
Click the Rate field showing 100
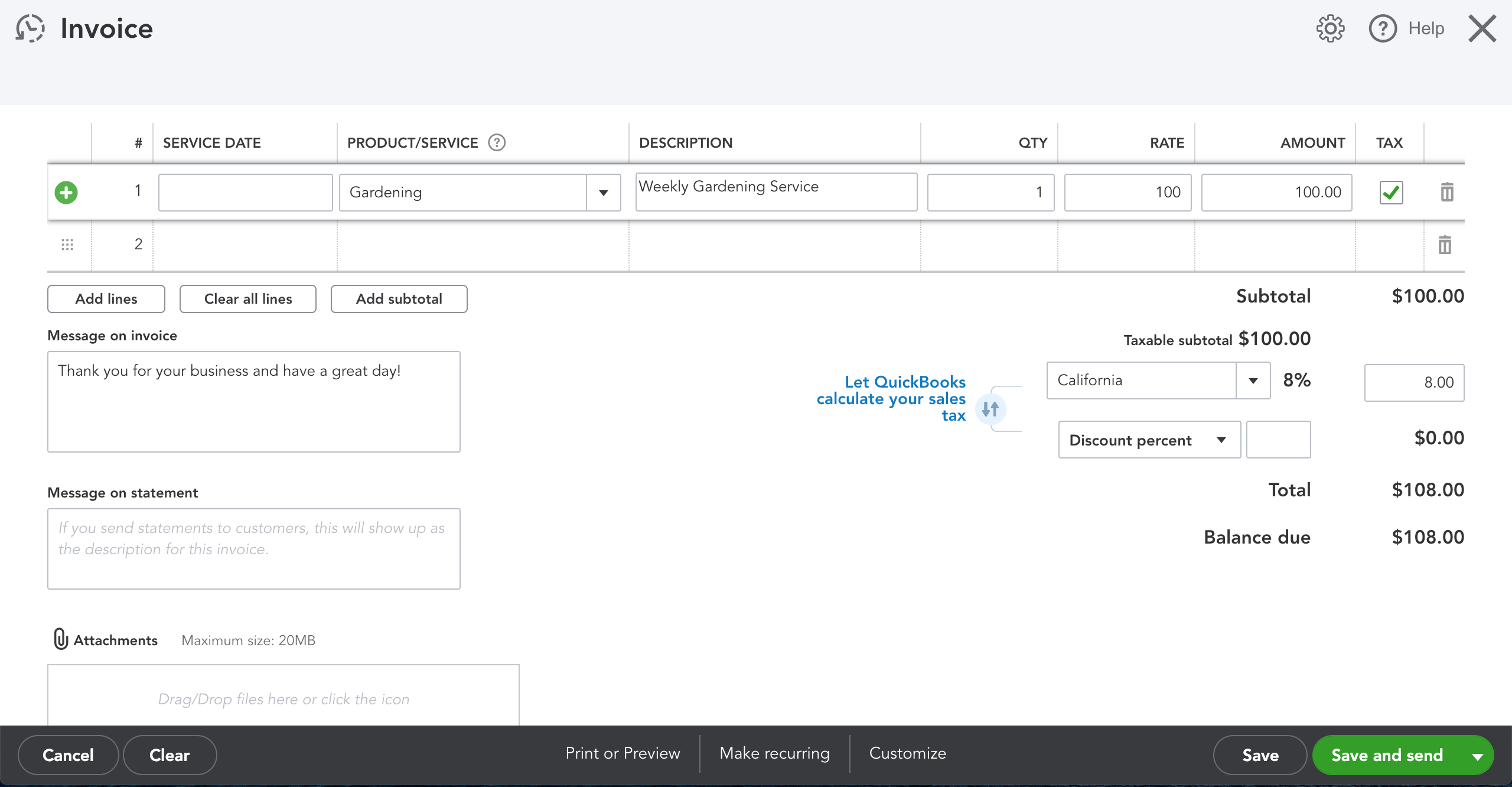pyautogui.click(x=1128, y=193)
